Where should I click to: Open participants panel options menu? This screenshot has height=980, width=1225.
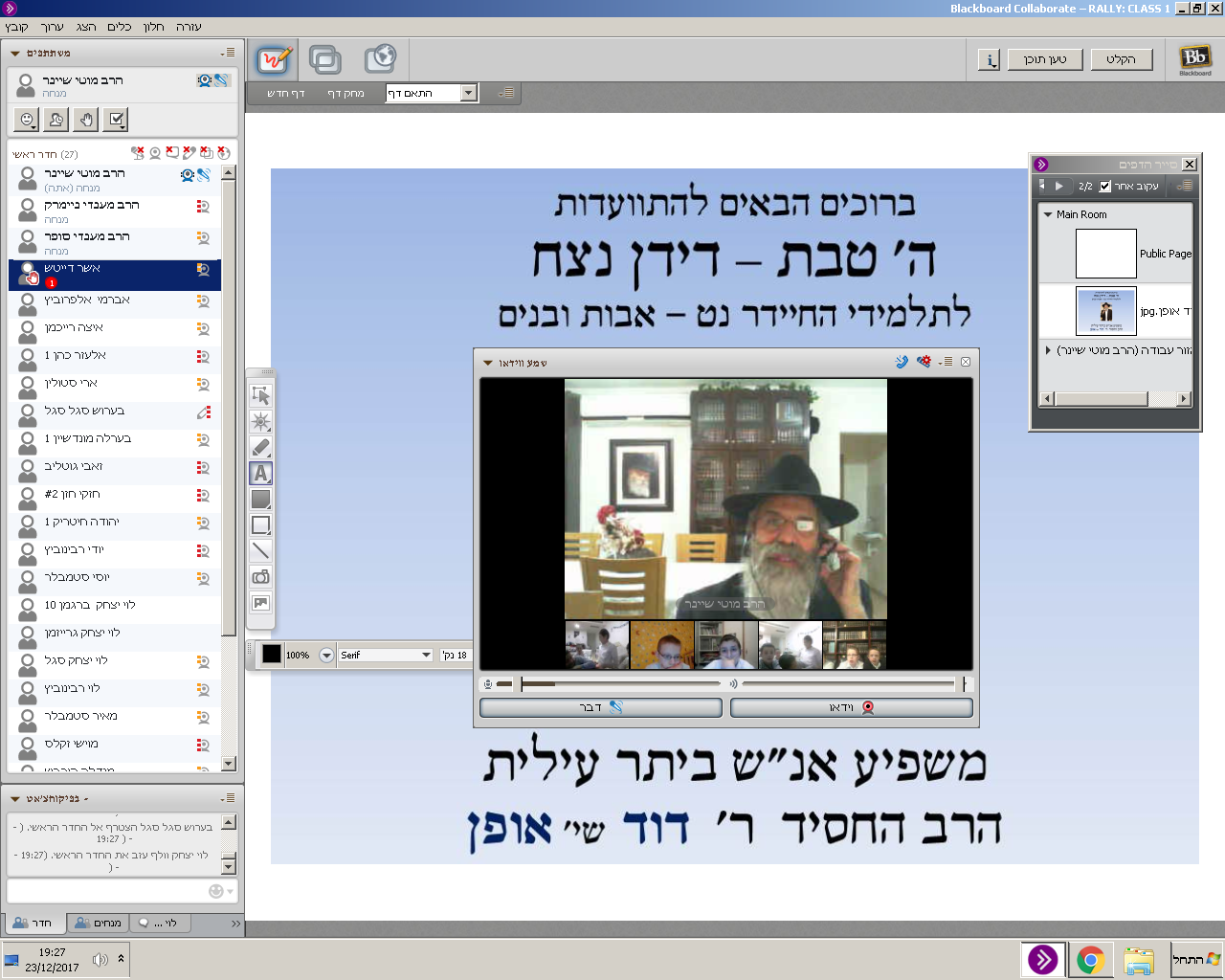tap(228, 53)
